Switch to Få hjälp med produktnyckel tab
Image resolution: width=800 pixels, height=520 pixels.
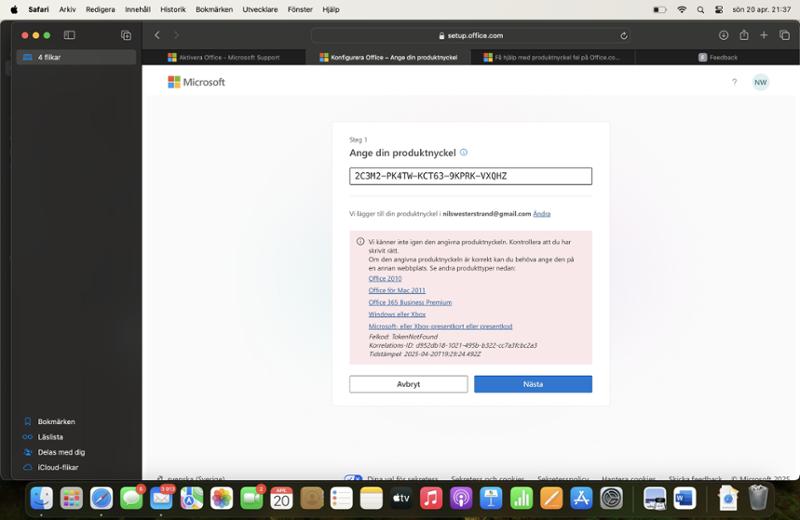pyautogui.click(x=553, y=57)
